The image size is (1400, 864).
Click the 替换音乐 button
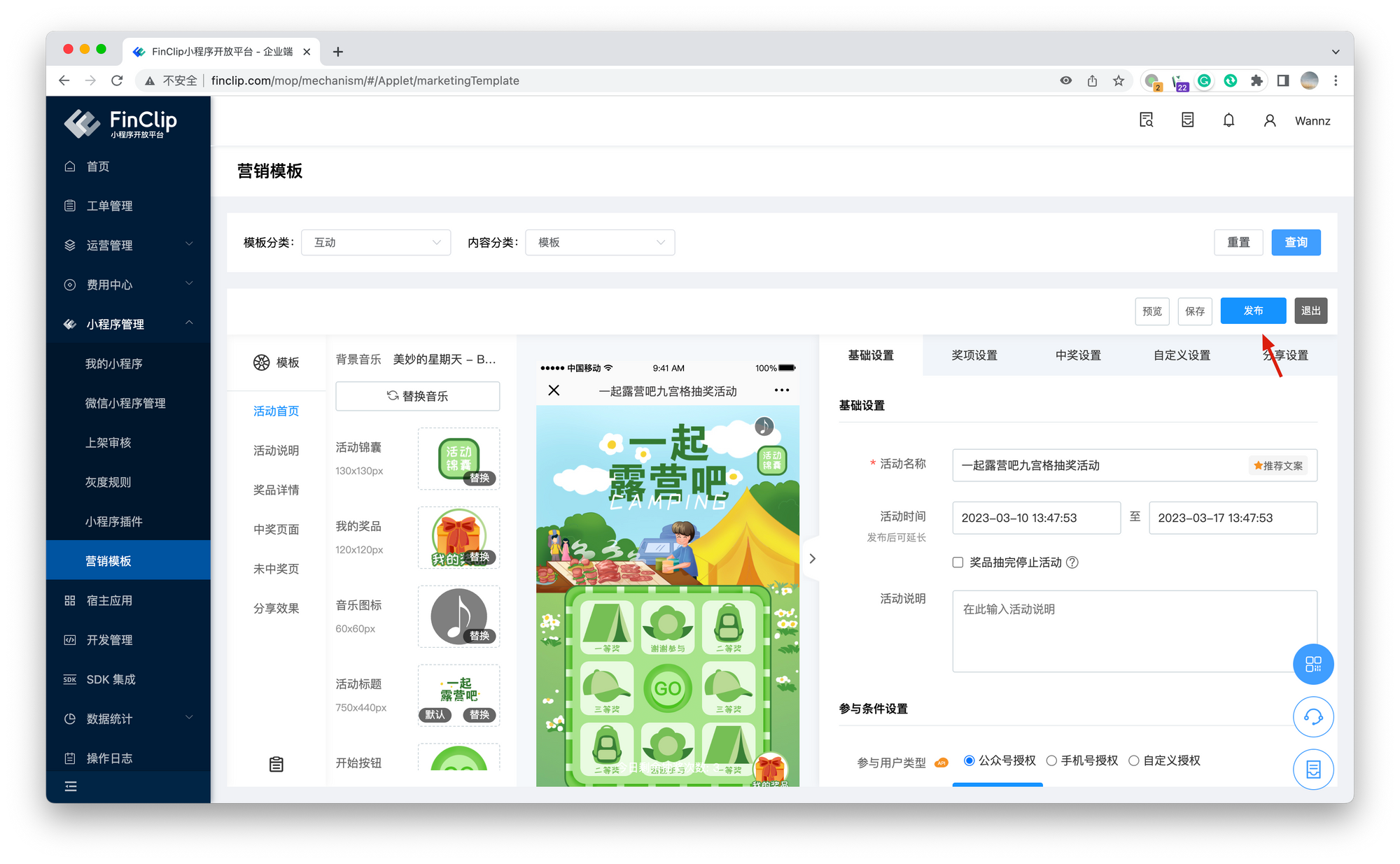tap(418, 396)
